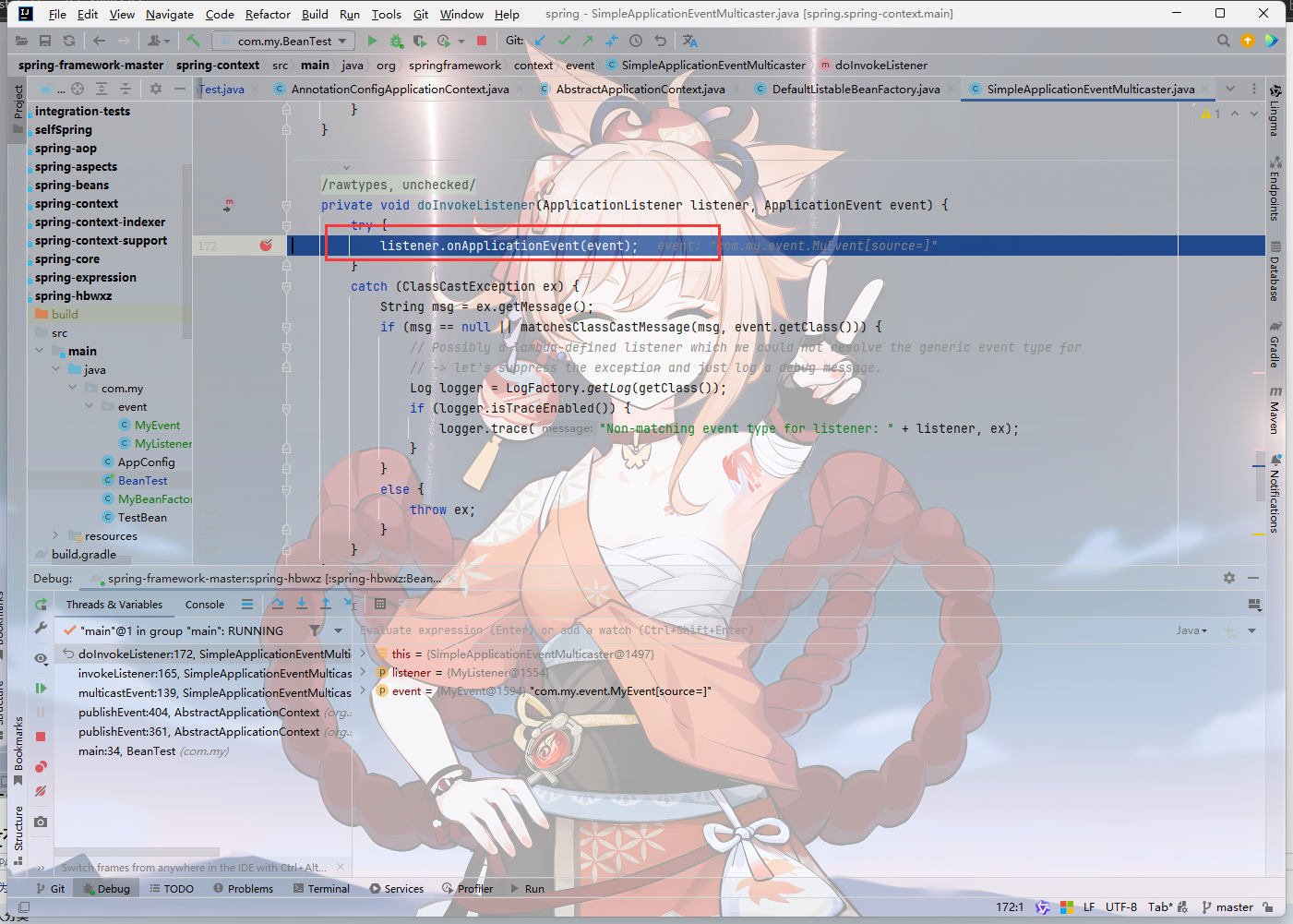Open thread selector dropdown arrow
Viewport: 1293px width, 924px height.
coord(339,630)
